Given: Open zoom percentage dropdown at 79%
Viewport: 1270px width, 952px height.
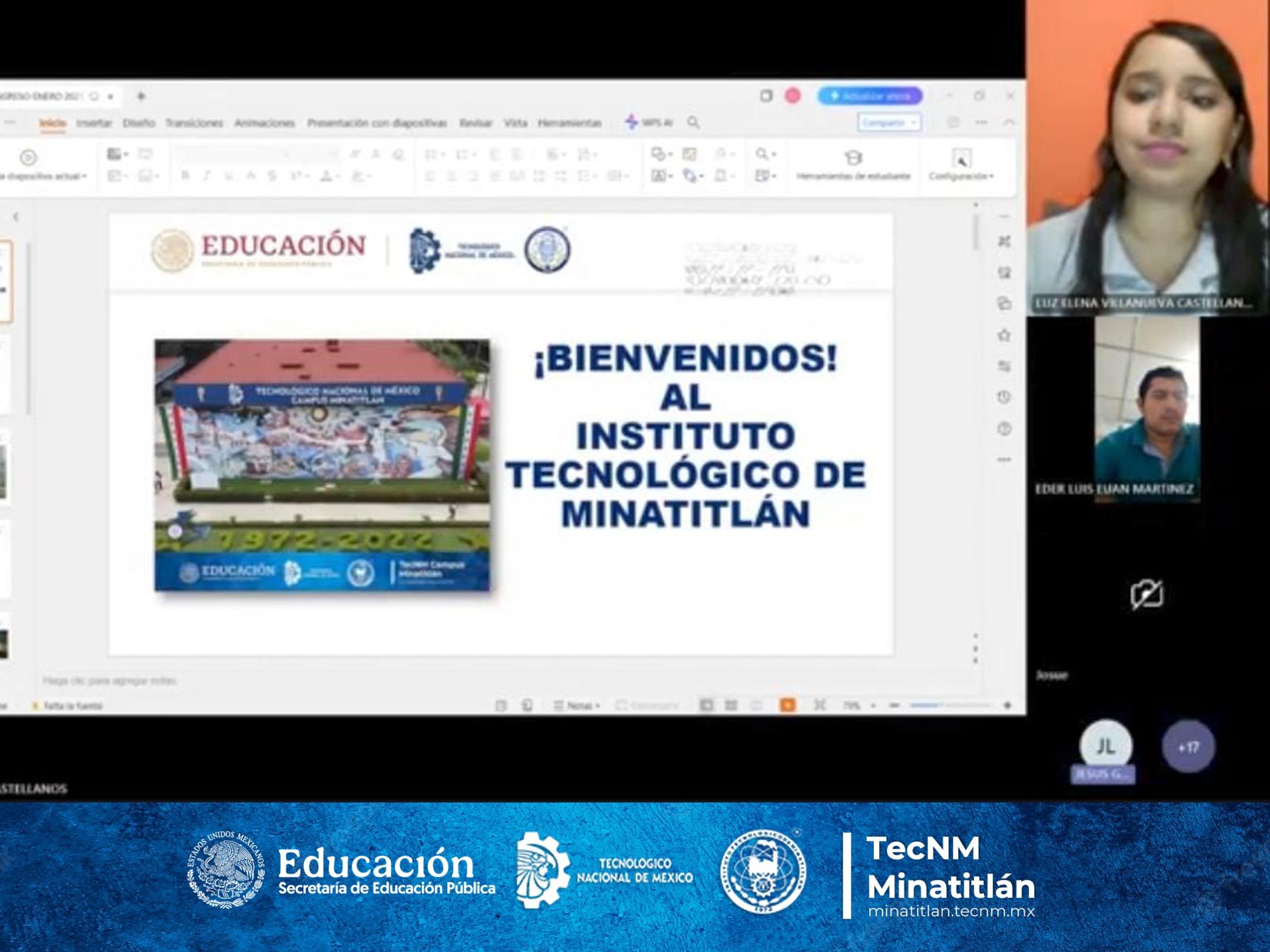Looking at the screenshot, I should (x=859, y=705).
